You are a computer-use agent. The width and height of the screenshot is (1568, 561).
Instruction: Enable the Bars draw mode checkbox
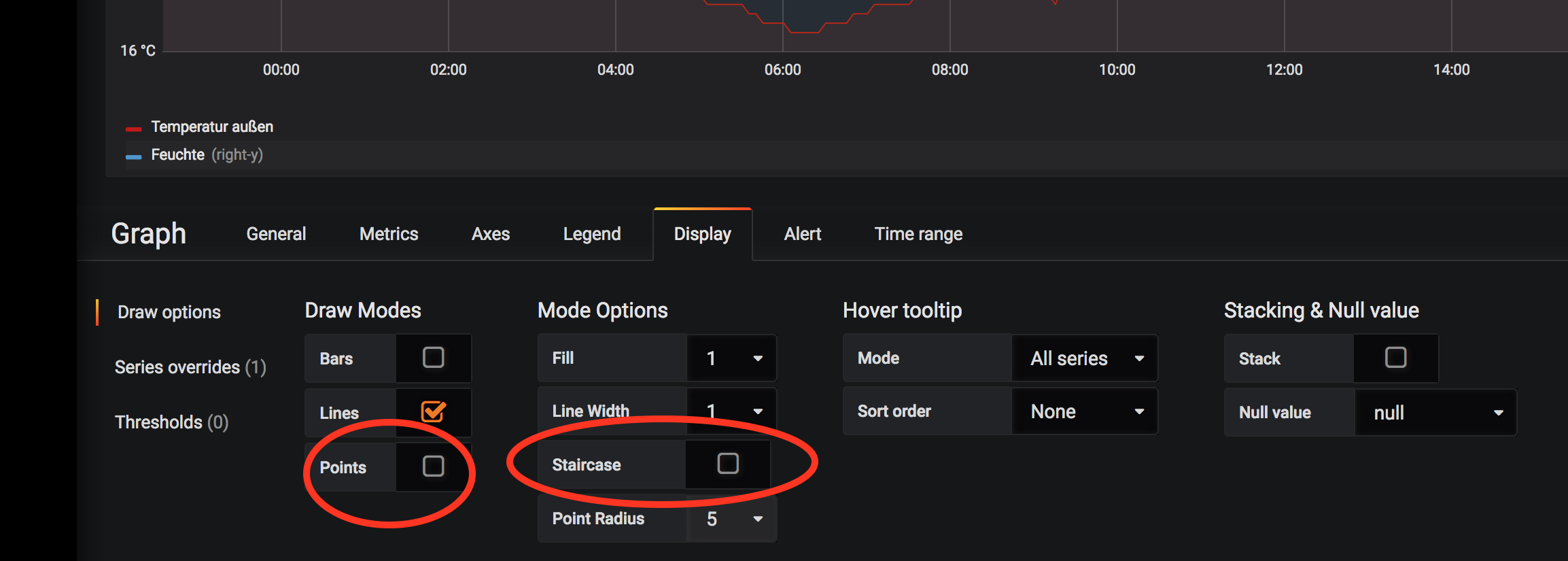(x=433, y=358)
